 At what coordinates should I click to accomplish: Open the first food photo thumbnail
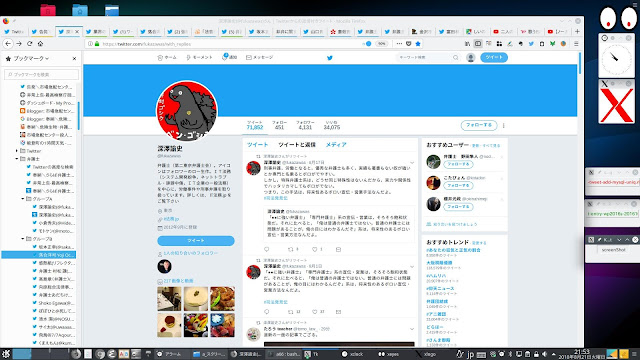coord(169,299)
